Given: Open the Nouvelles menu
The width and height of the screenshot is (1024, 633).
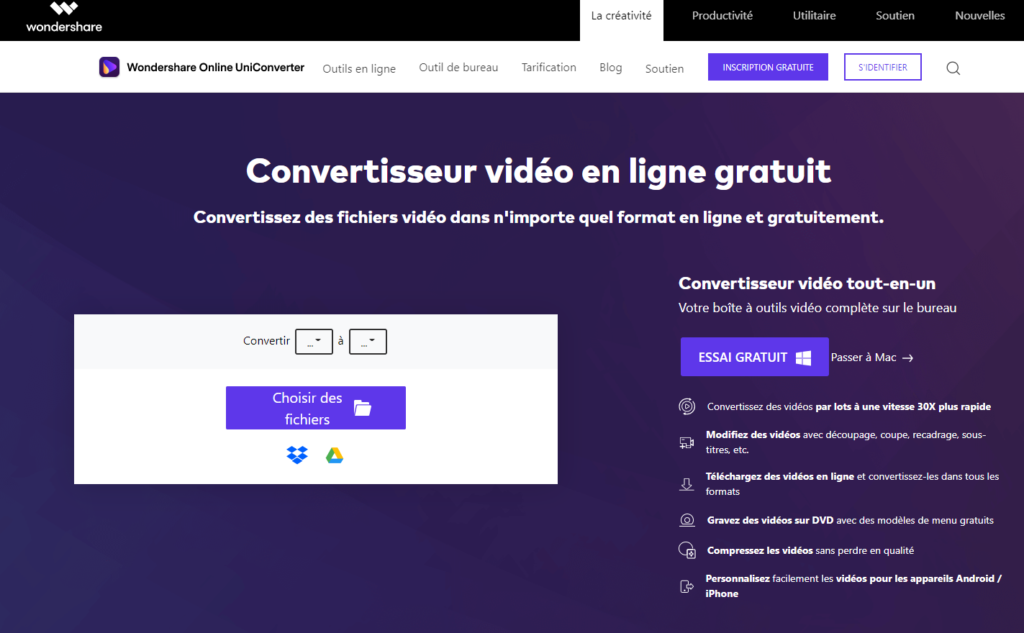Looking at the screenshot, I should click(x=980, y=16).
